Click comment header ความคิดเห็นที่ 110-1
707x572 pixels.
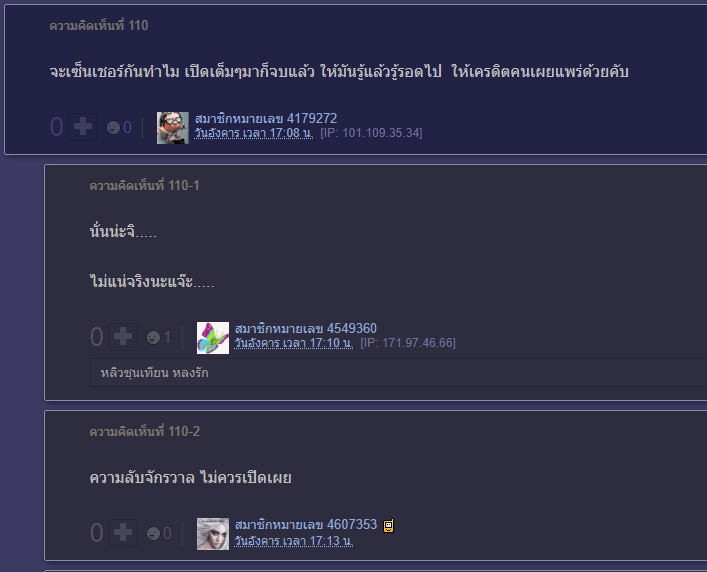(144, 186)
